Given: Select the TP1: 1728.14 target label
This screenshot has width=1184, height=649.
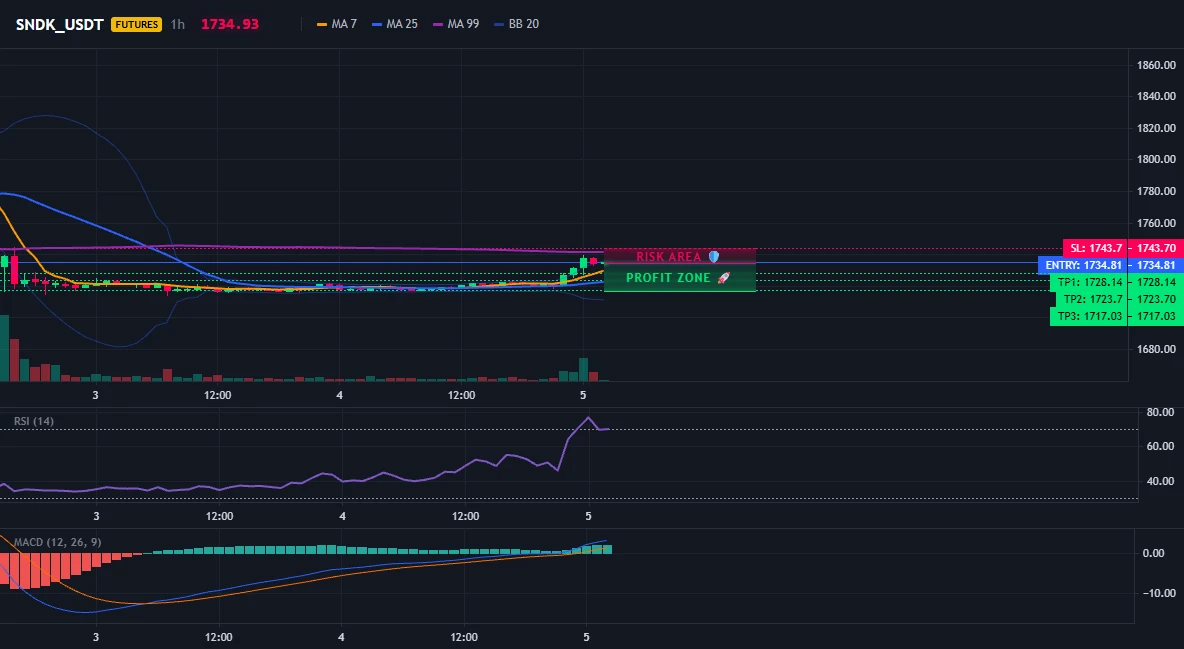Looking at the screenshot, I should tap(1088, 282).
